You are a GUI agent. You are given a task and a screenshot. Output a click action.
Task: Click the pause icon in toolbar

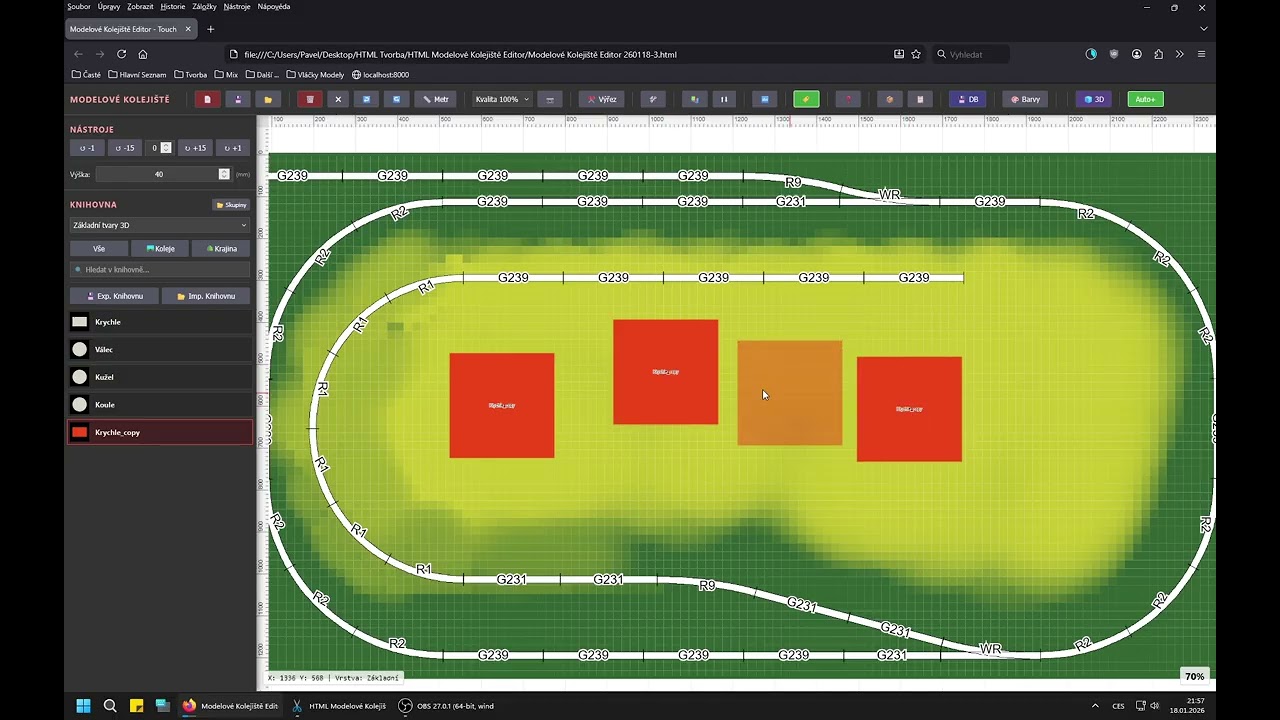724,99
